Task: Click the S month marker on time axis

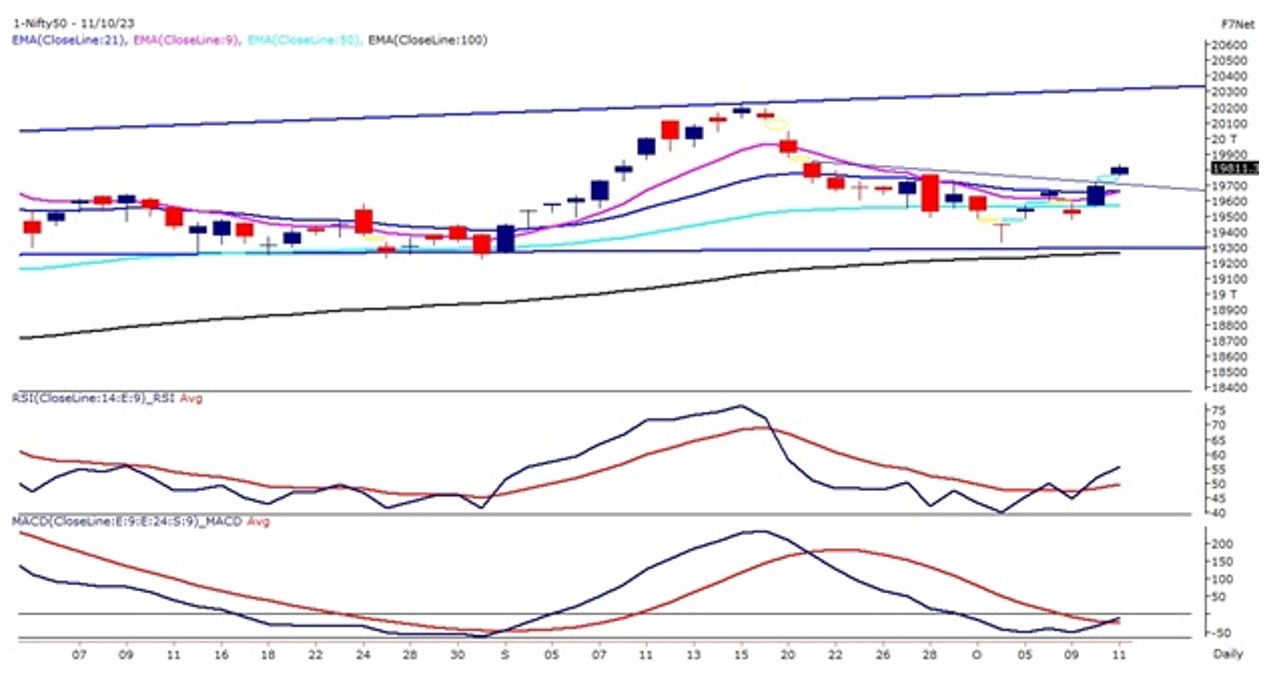Action: (x=505, y=653)
